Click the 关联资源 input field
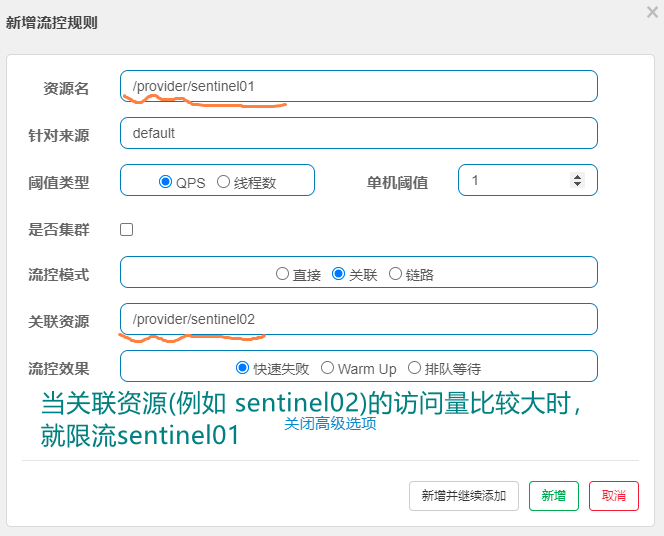 pos(359,319)
